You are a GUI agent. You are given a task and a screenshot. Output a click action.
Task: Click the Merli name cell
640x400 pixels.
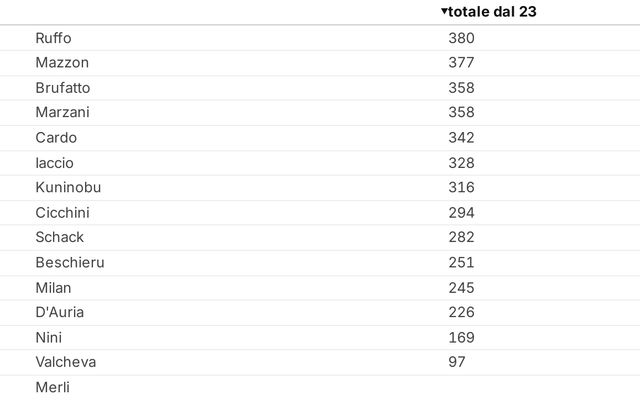tap(53, 387)
